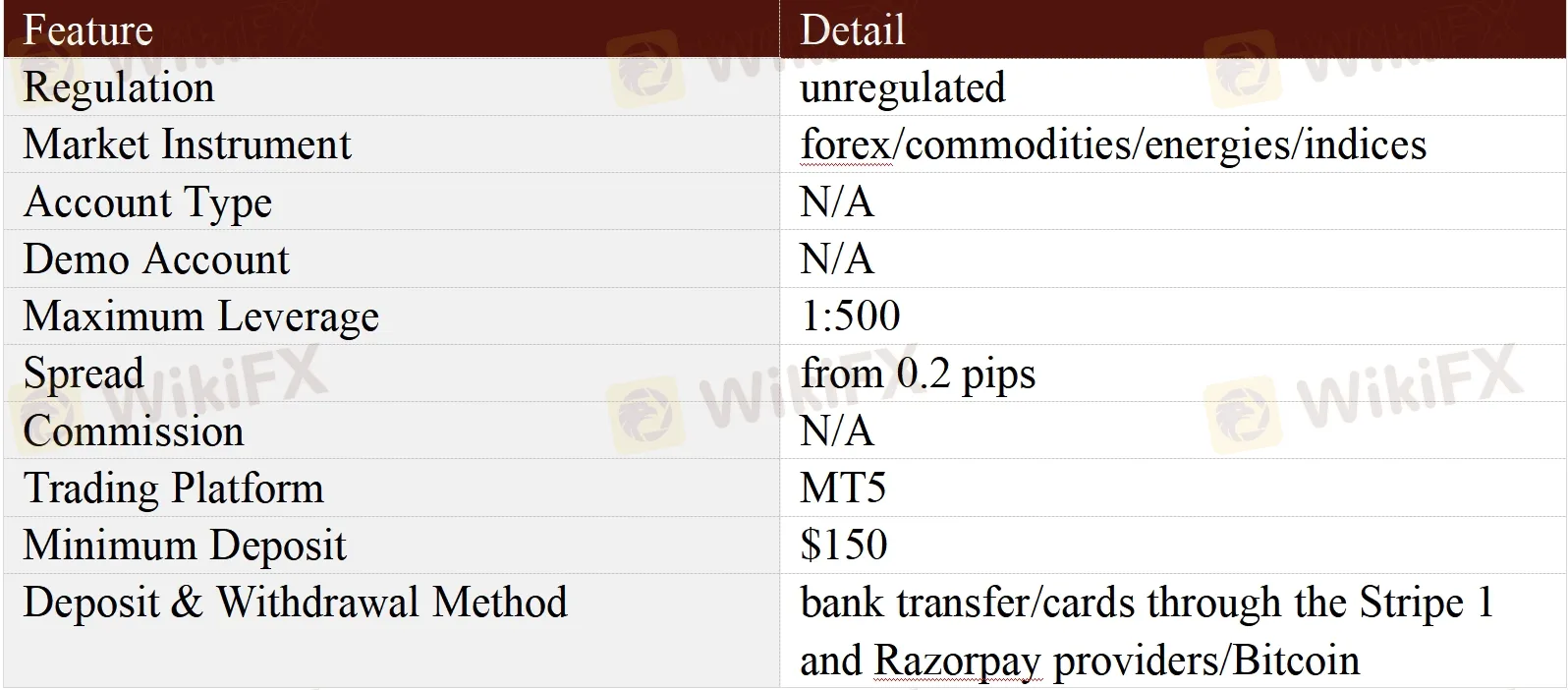Click the 'Spread' row label

[84, 374]
